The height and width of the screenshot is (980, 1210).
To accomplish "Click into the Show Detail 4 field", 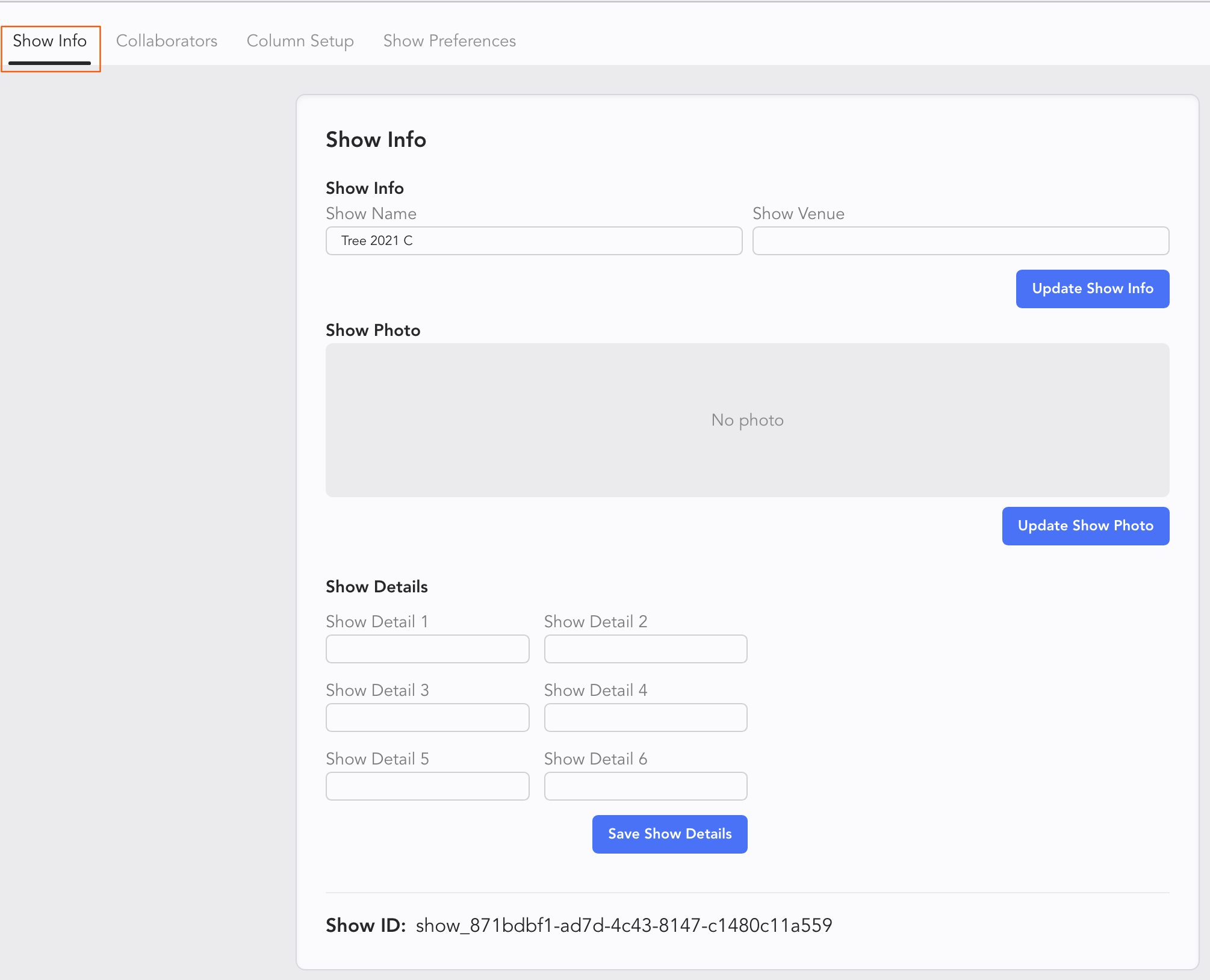I will pyautogui.click(x=645, y=718).
